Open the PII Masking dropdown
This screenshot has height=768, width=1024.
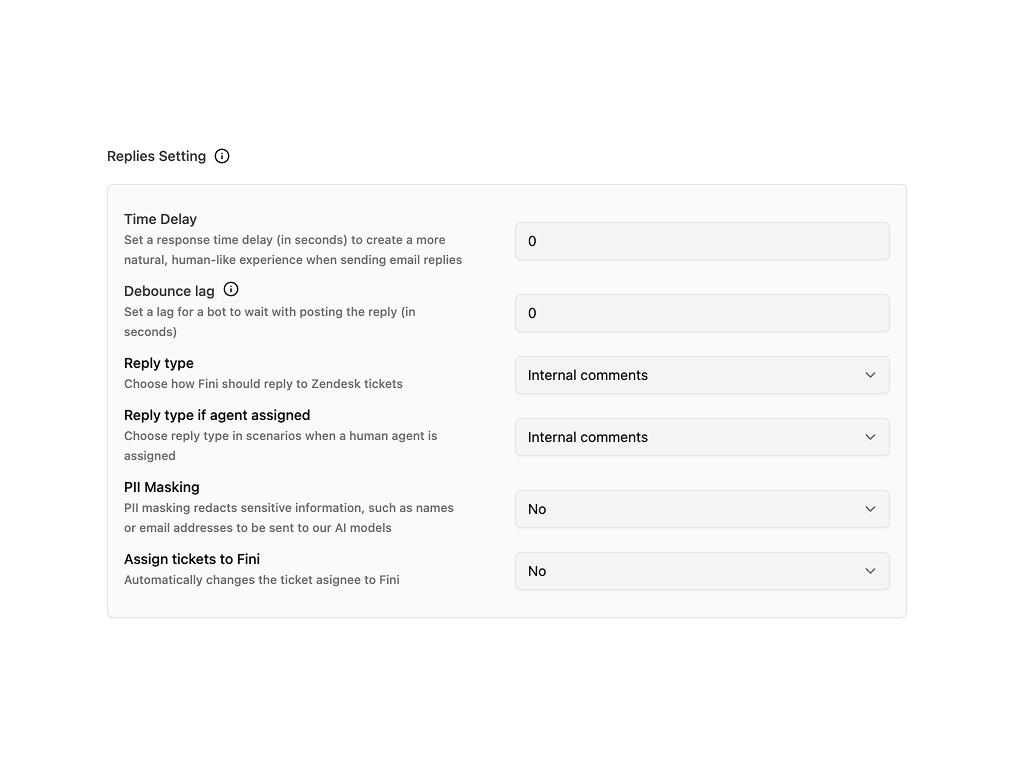pos(702,509)
